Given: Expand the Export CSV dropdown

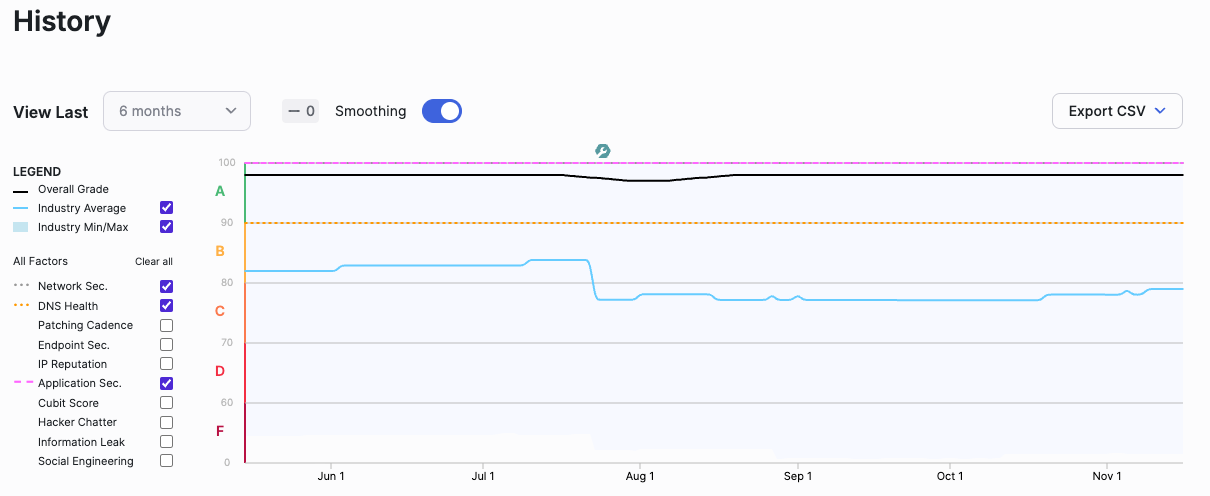Looking at the screenshot, I should (x=1117, y=111).
